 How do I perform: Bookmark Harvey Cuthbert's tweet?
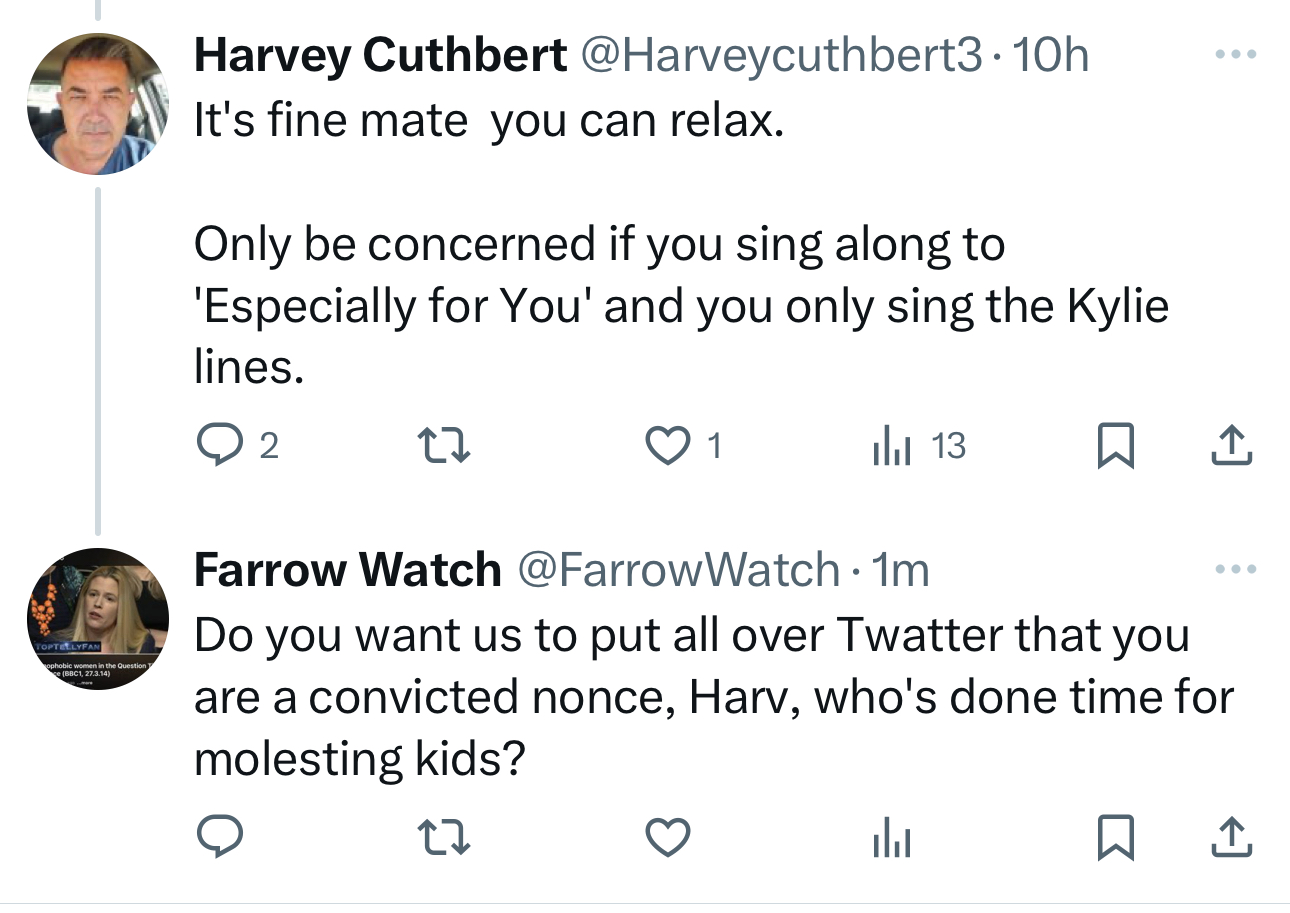click(x=1116, y=446)
